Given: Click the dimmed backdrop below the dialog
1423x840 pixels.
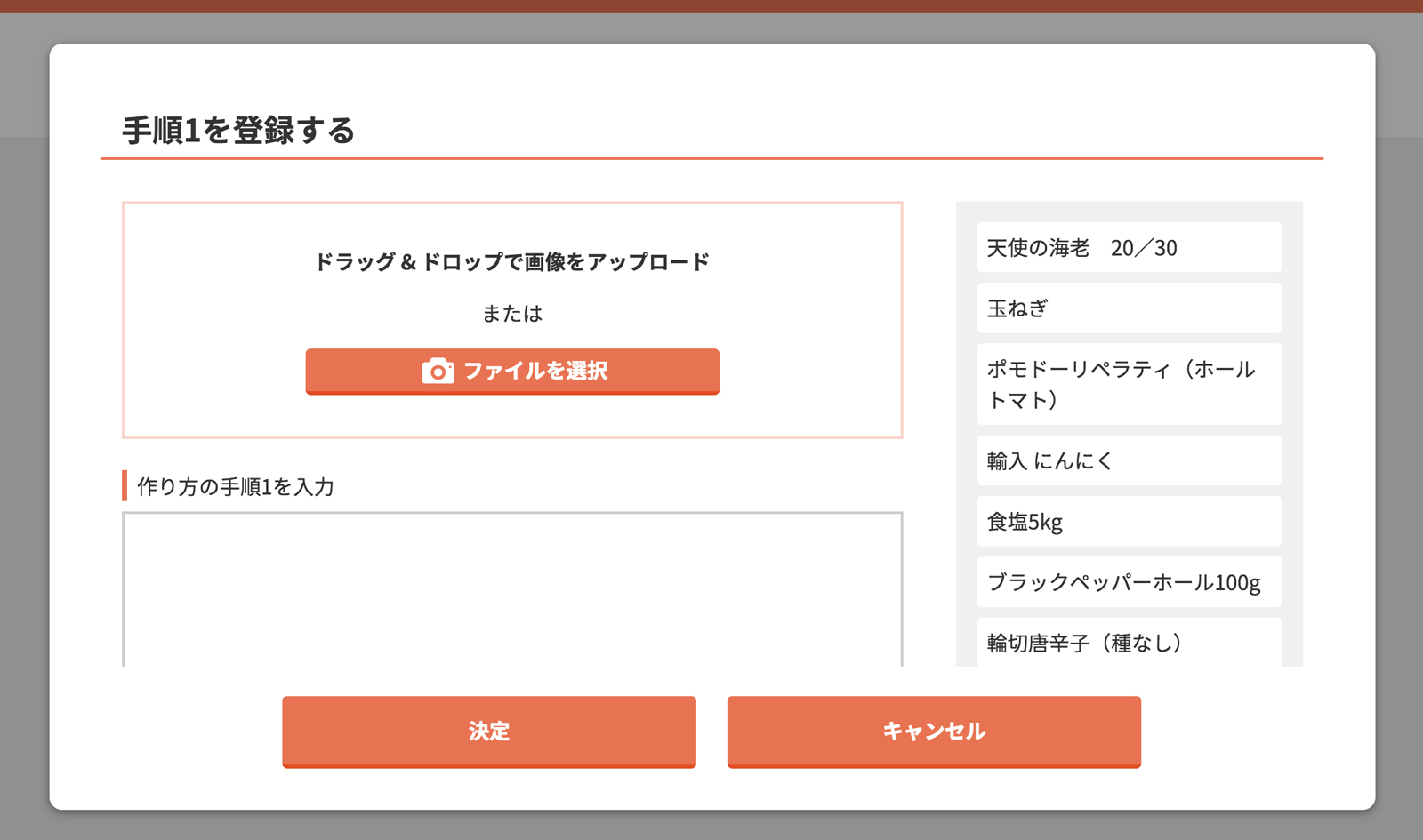Looking at the screenshot, I should pos(711,826).
